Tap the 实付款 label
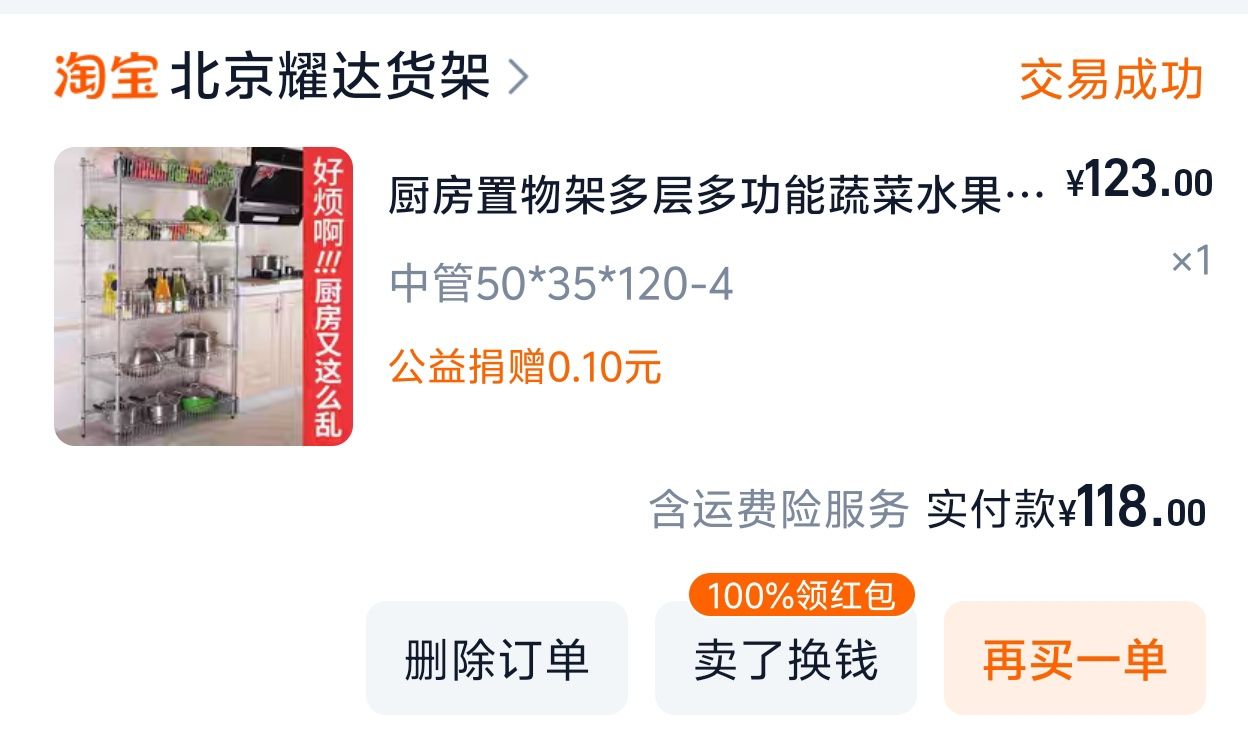1248x756 pixels. pos(990,509)
